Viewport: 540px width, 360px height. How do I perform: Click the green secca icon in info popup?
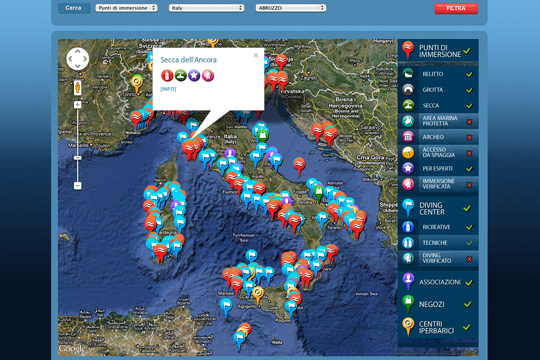(180, 75)
